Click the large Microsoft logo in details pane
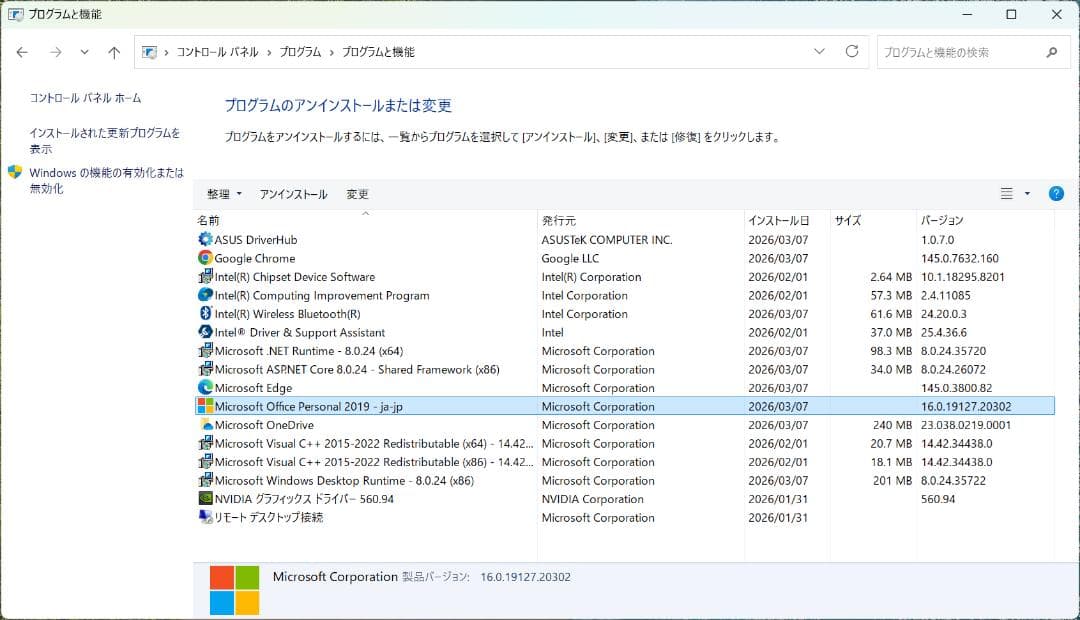The image size is (1080, 620). coord(234,590)
